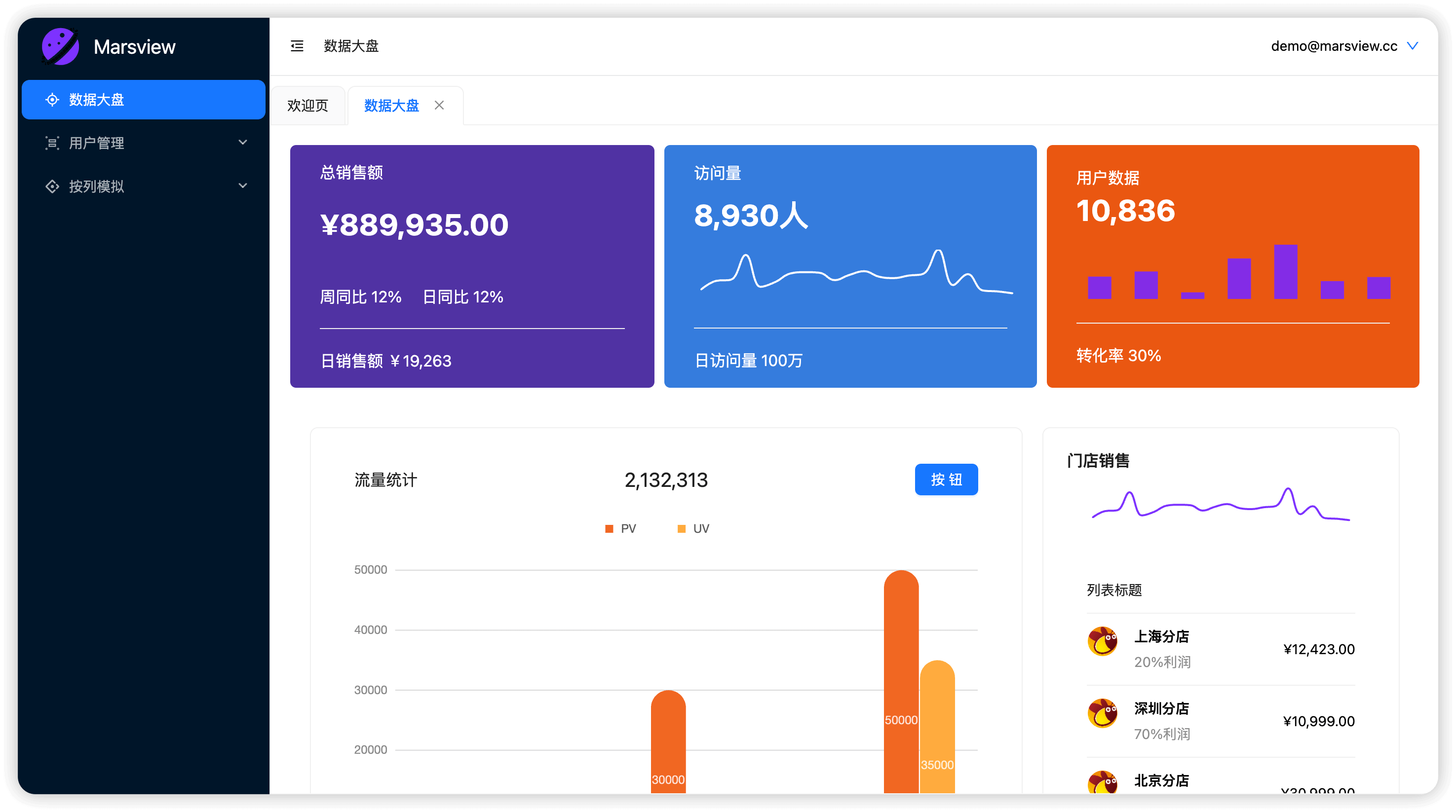Click the 访问量 card title
This screenshot has height=812, width=1456.
(718, 173)
